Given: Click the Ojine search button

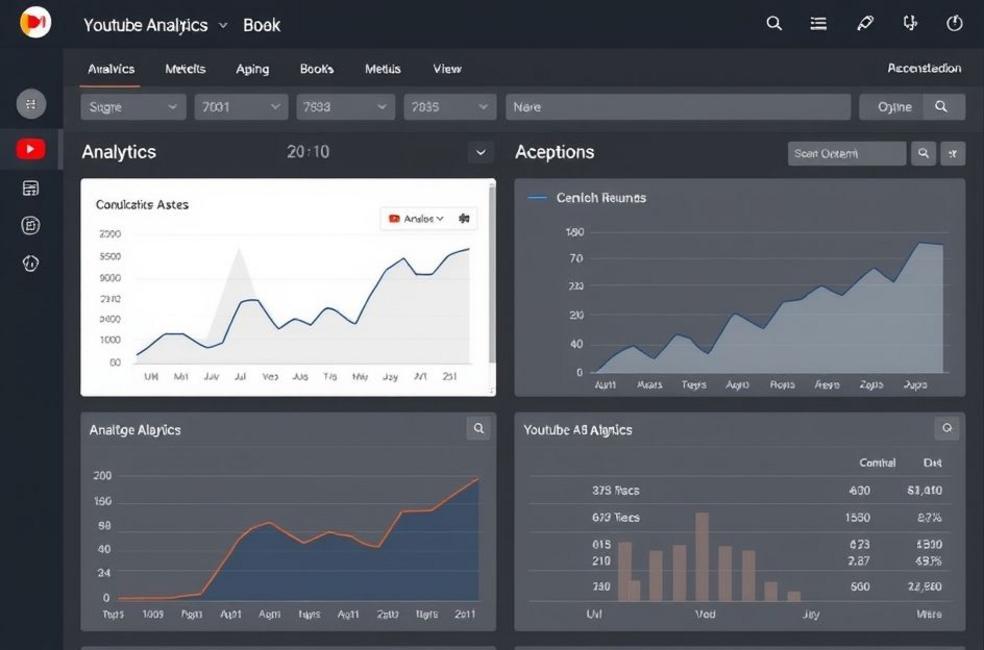Looking at the screenshot, I should [x=911, y=107].
